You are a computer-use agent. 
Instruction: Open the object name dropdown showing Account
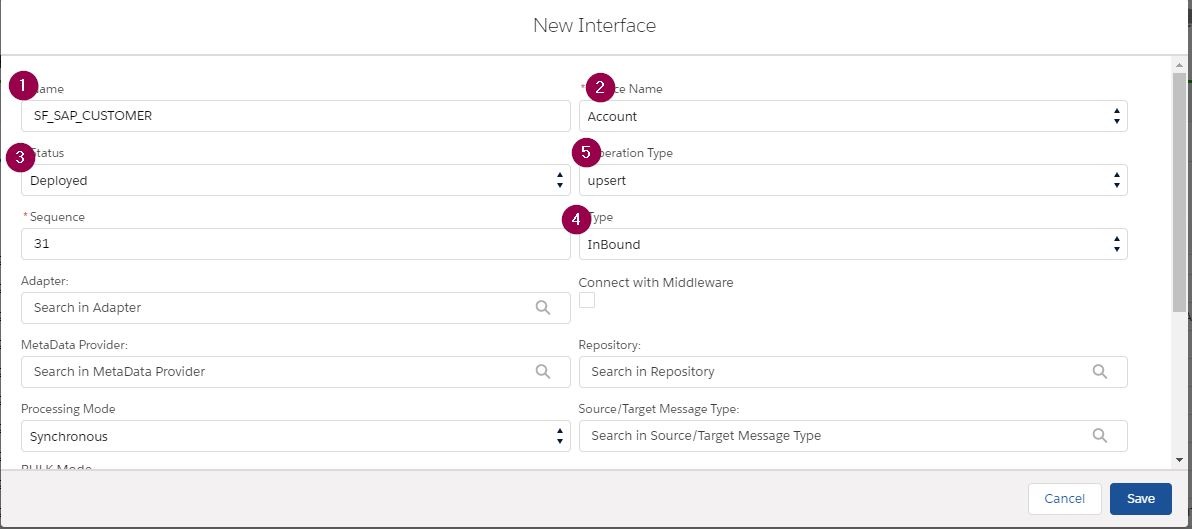point(852,117)
